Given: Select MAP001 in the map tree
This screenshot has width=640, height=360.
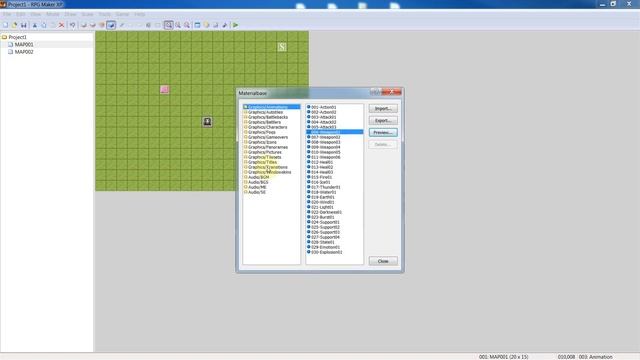Looking at the screenshot, I should (24, 44).
